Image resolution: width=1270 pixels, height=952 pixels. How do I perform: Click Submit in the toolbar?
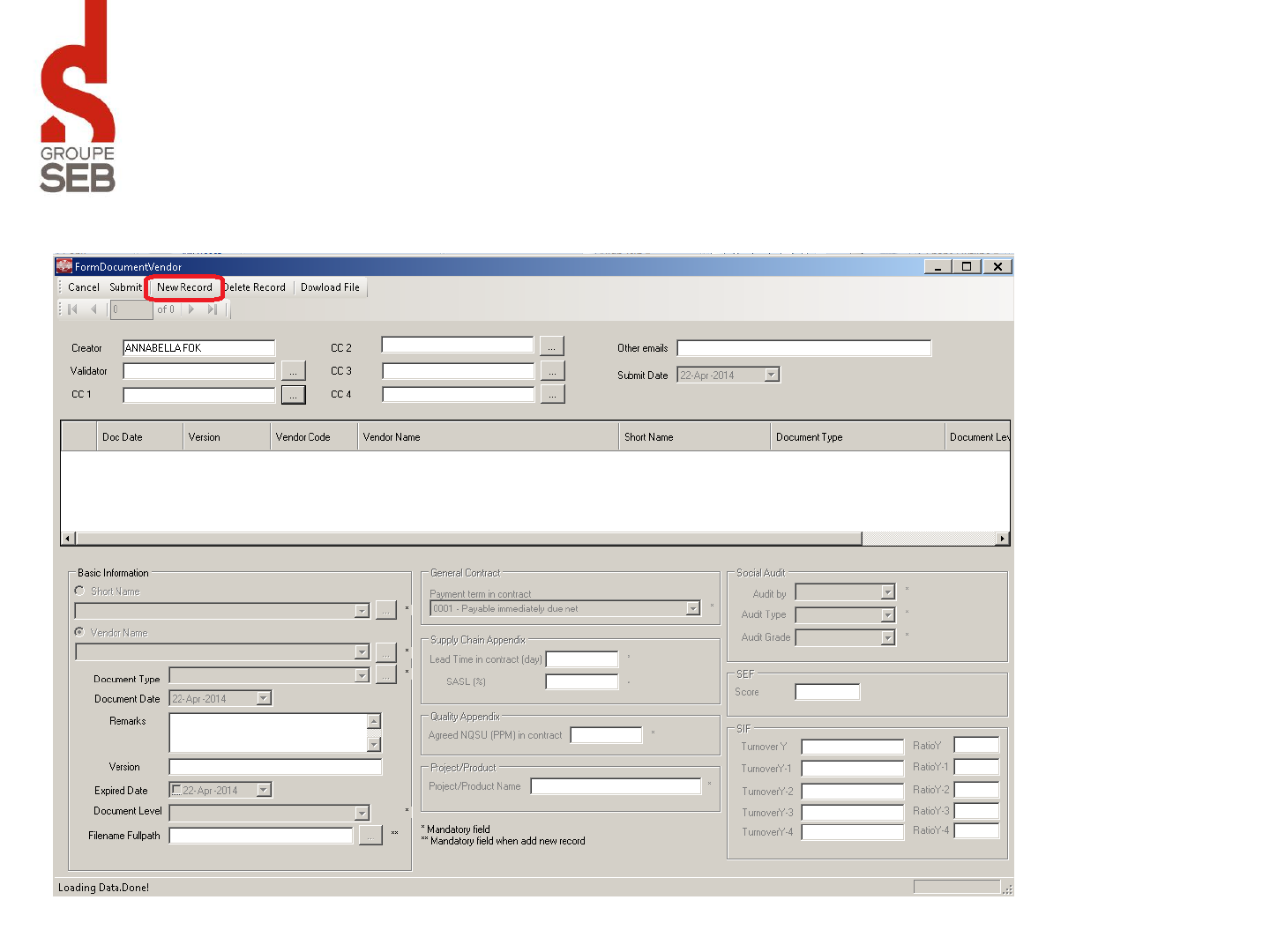pos(125,287)
